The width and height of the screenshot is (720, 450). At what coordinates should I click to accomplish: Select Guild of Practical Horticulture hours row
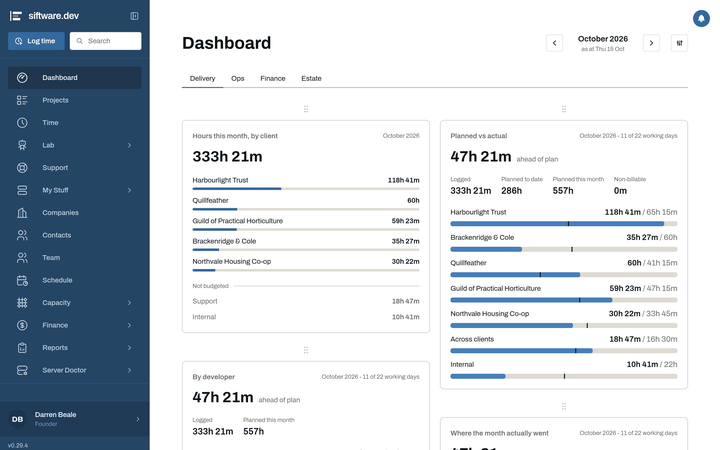pos(306,224)
